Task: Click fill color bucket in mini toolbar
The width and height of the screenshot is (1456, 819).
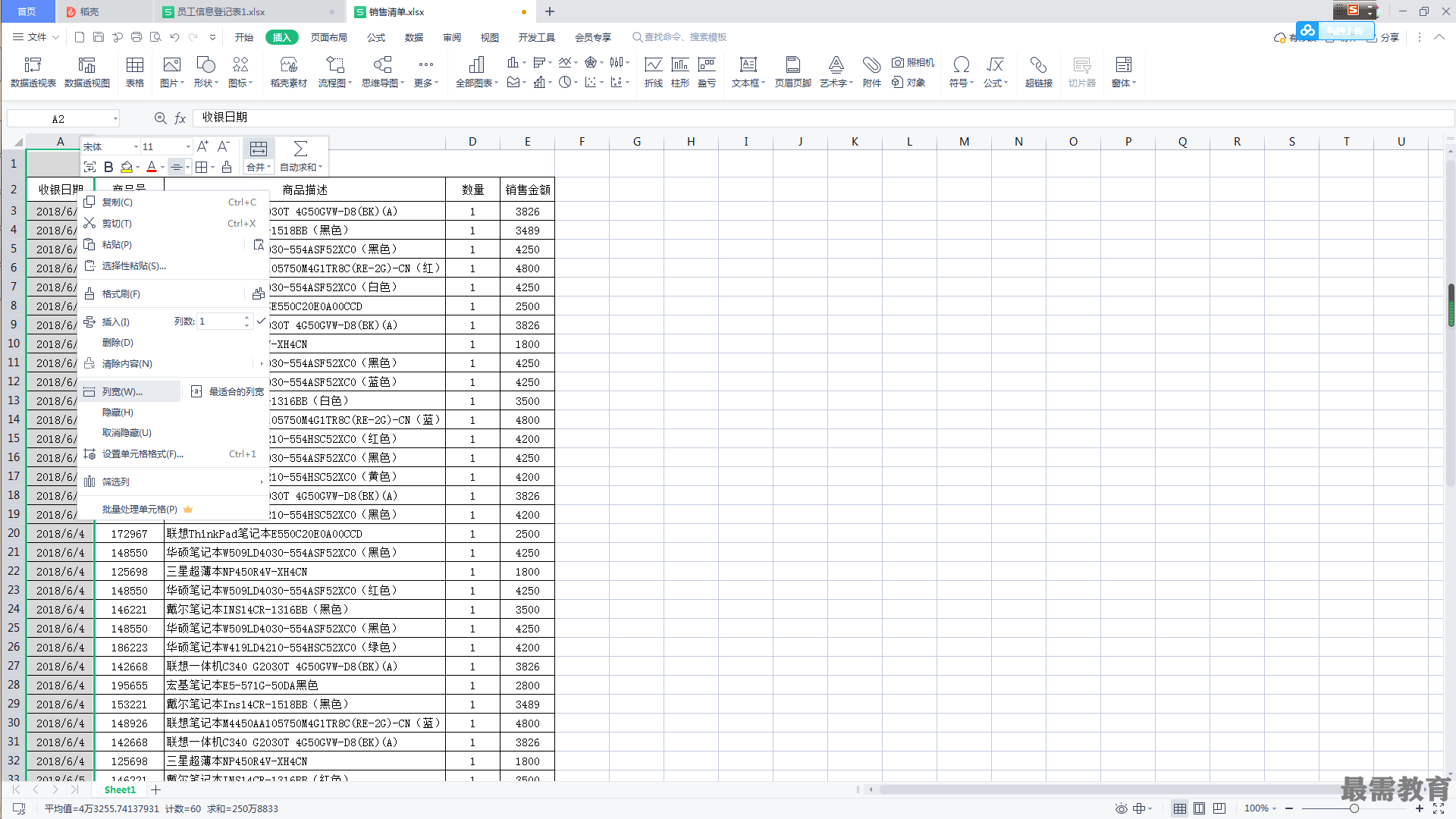Action: pos(127,167)
